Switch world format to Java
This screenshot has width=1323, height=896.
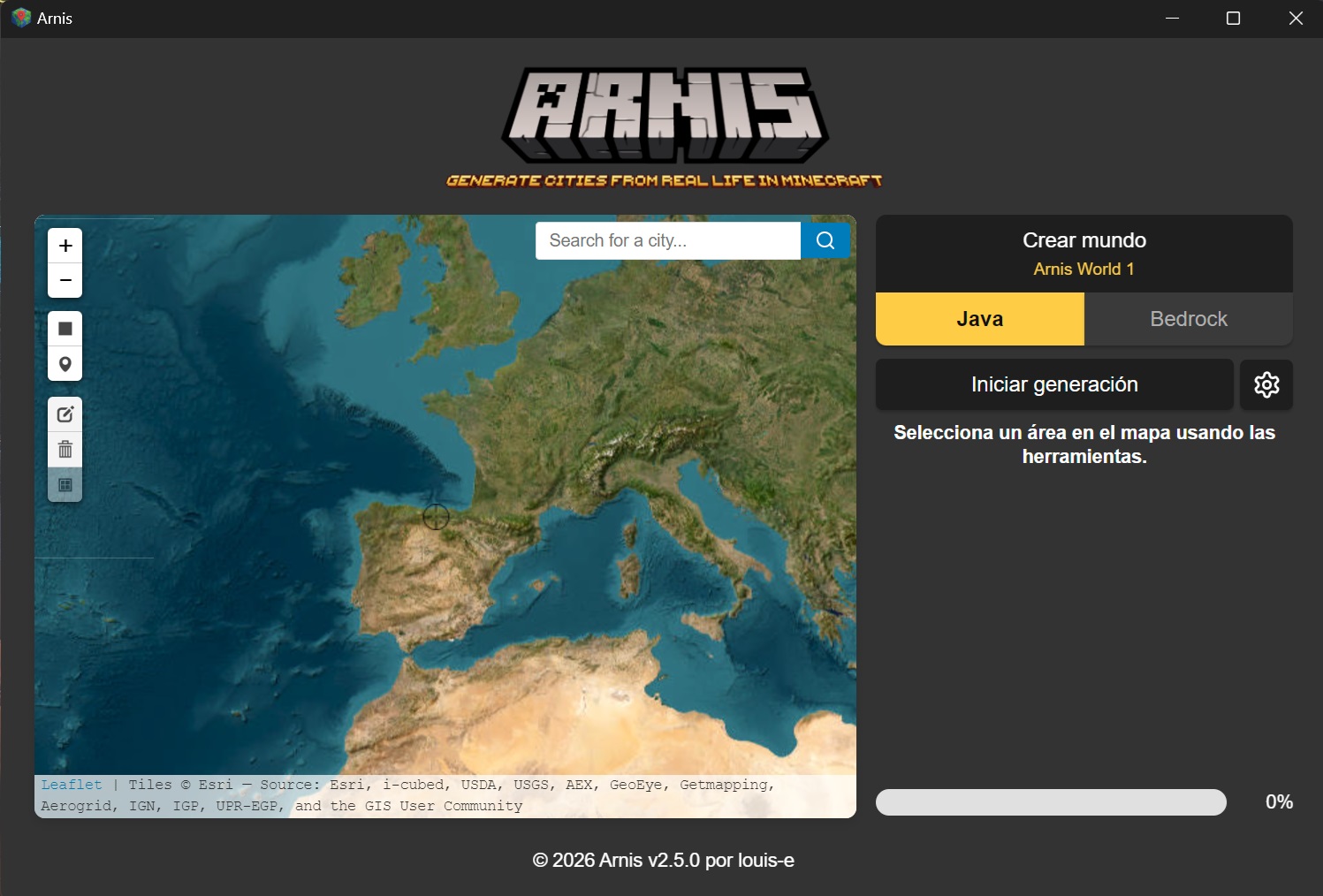979,319
